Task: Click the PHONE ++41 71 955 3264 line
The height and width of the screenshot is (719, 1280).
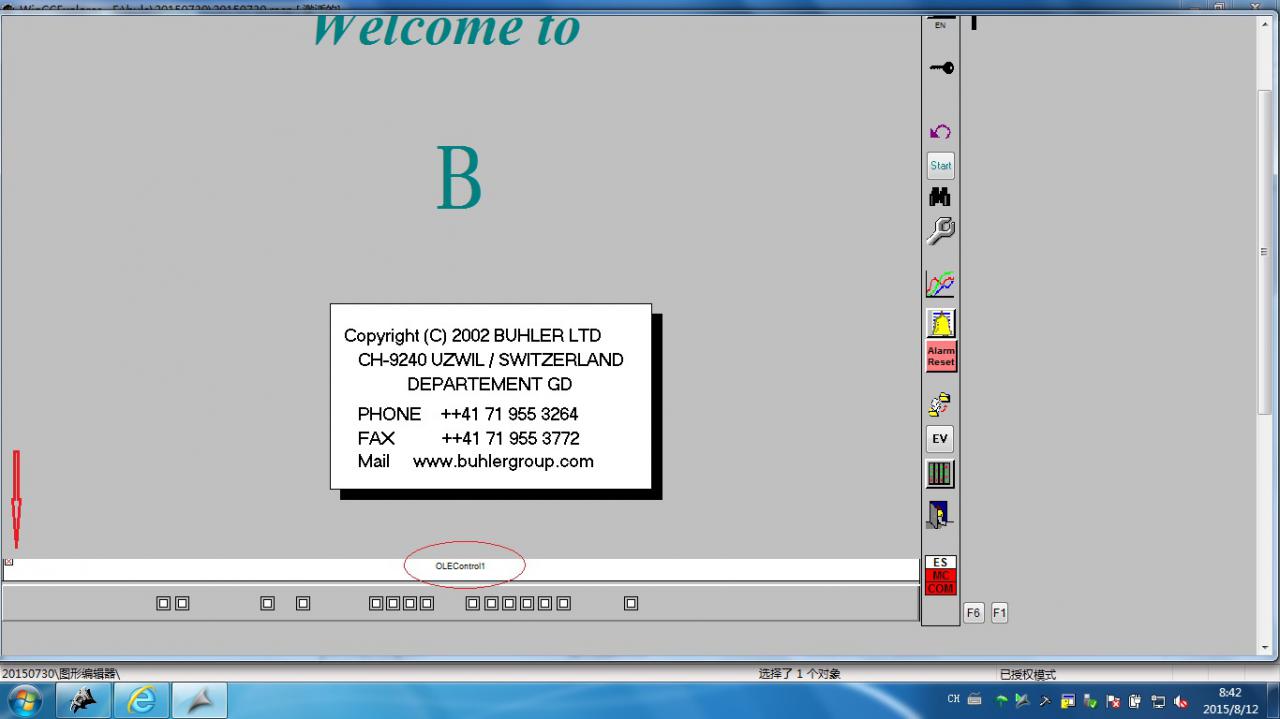Action: (468, 414)
